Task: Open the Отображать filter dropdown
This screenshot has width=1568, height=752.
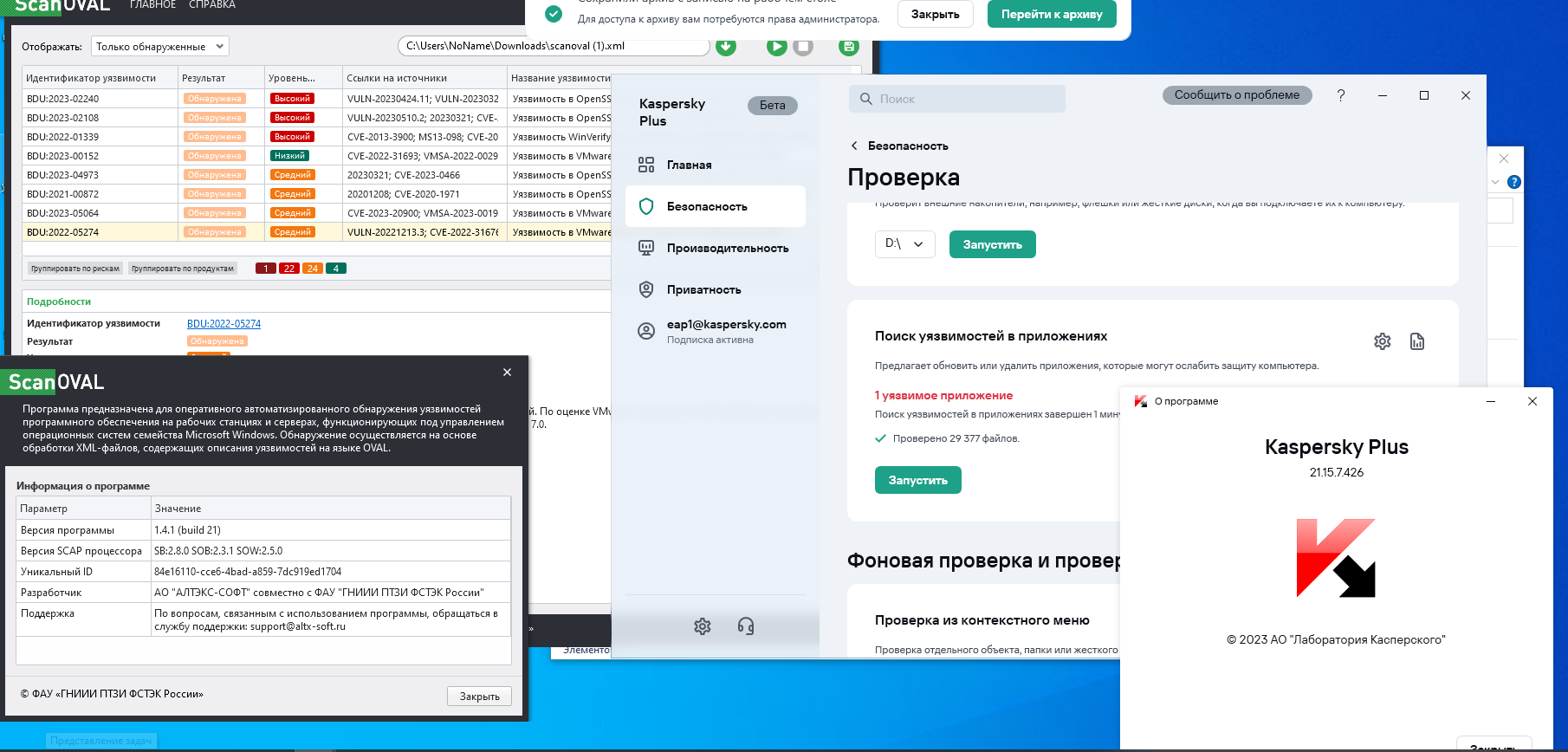Action: pos(159,47)
